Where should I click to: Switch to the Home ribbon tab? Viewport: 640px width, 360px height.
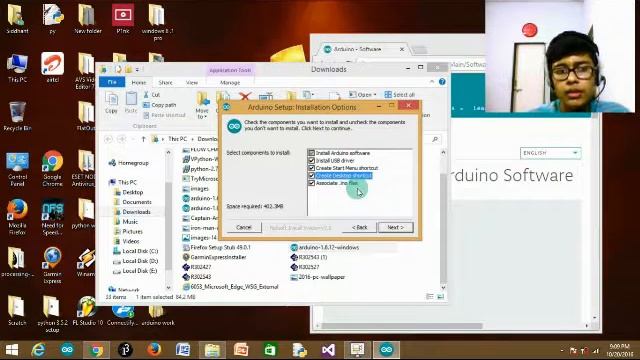(x=139, y=82)
